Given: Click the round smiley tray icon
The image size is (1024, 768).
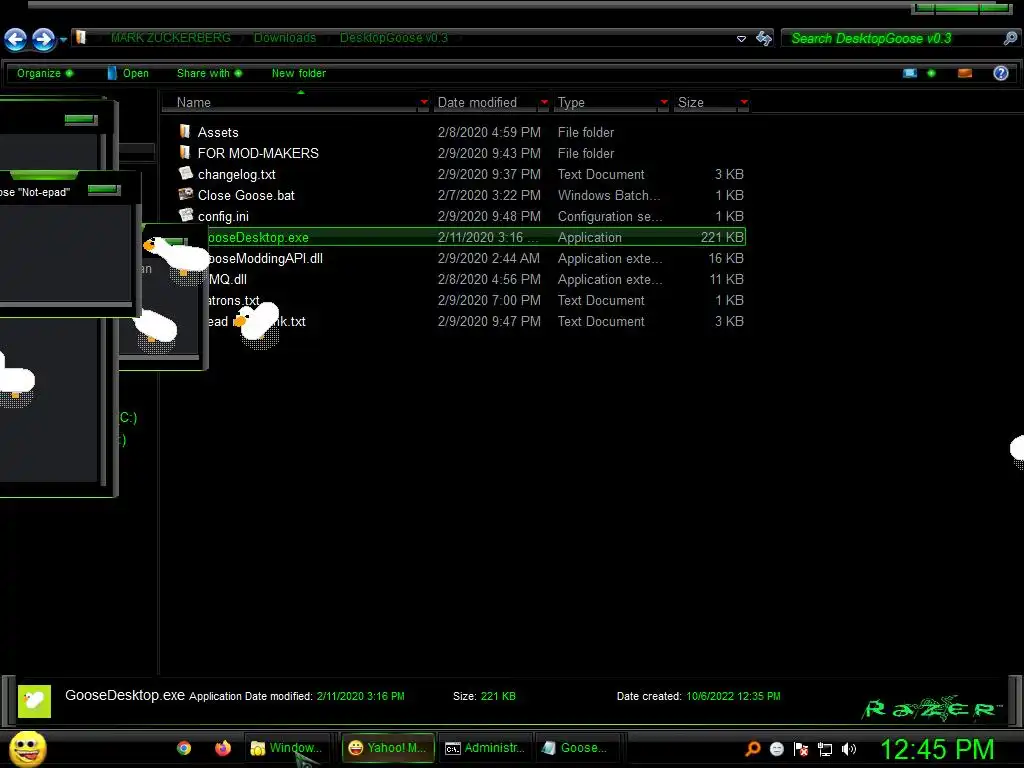Looking at the screenshot, I should click(x=776, y=749).
